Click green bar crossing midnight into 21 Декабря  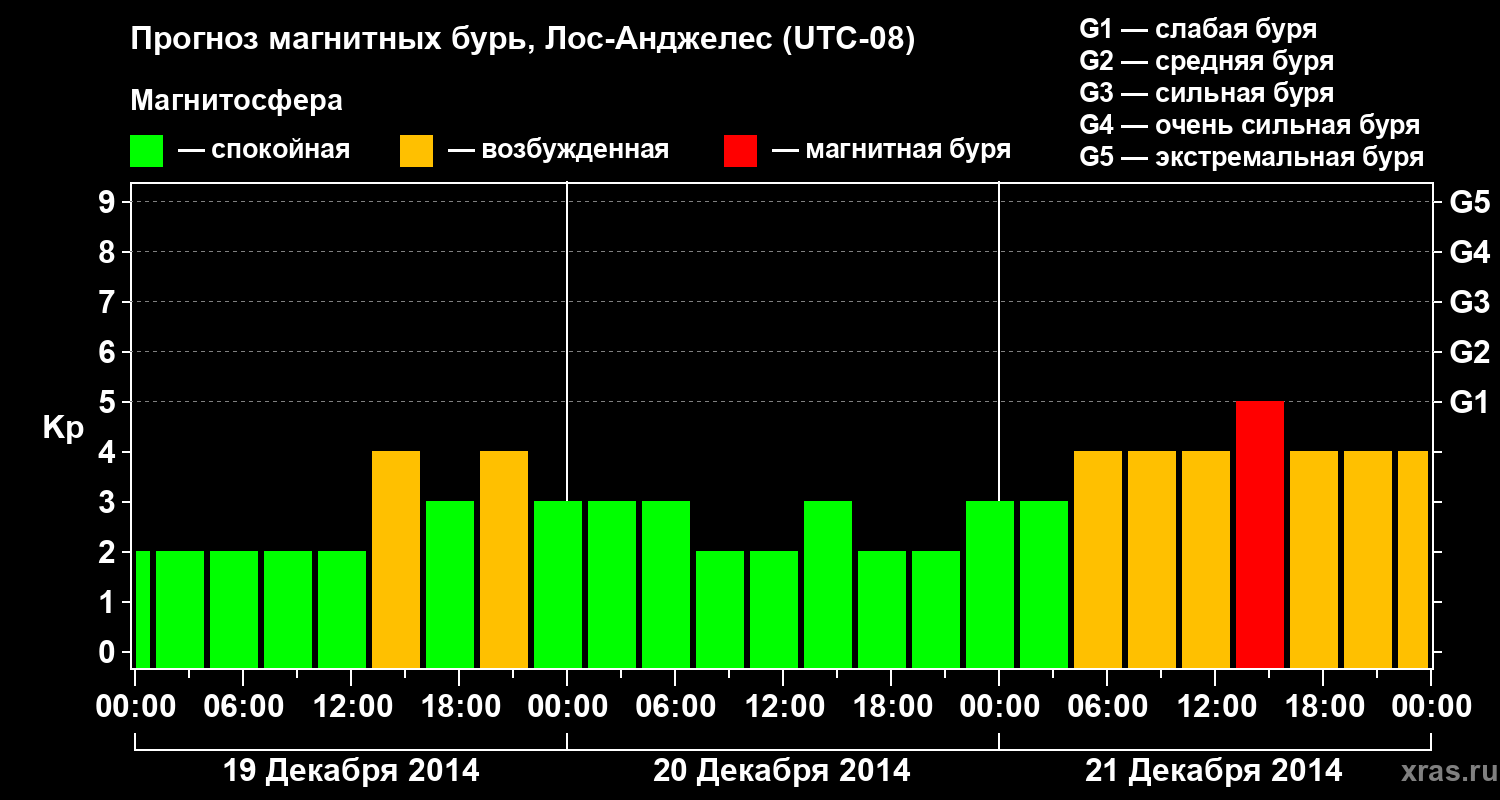click(990, 584)
